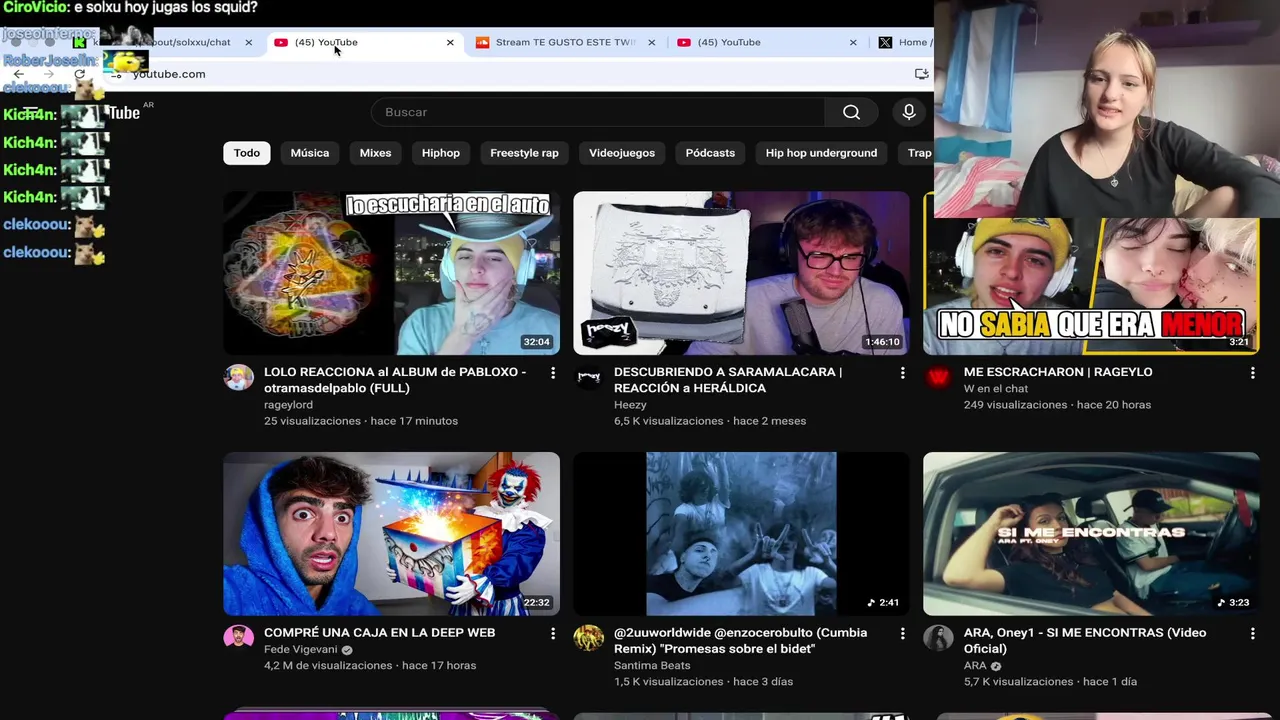Select the Música filter chip
1280x720 pixels.
310,153
